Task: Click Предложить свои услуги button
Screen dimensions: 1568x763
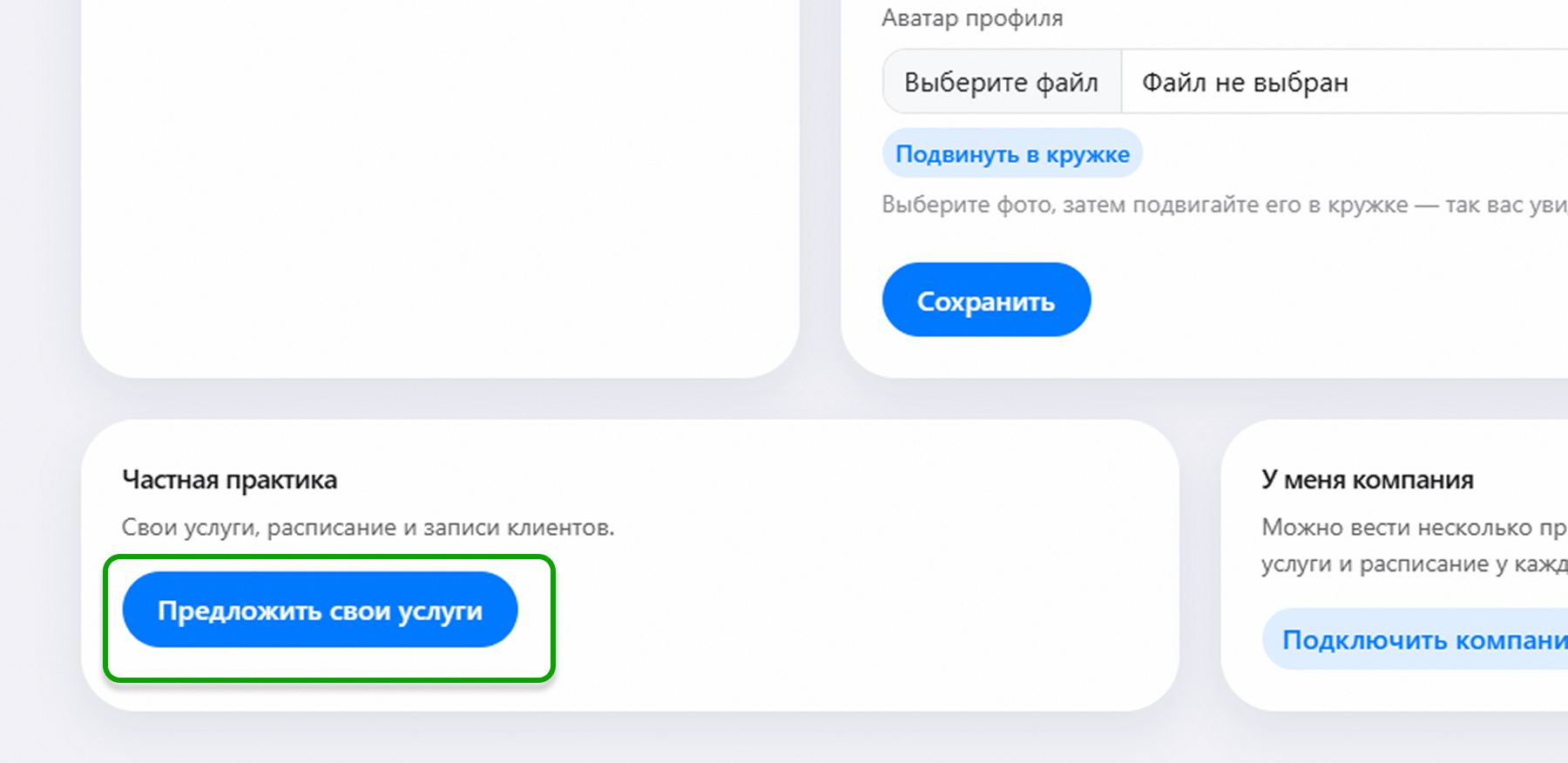Action: (320, 610)
